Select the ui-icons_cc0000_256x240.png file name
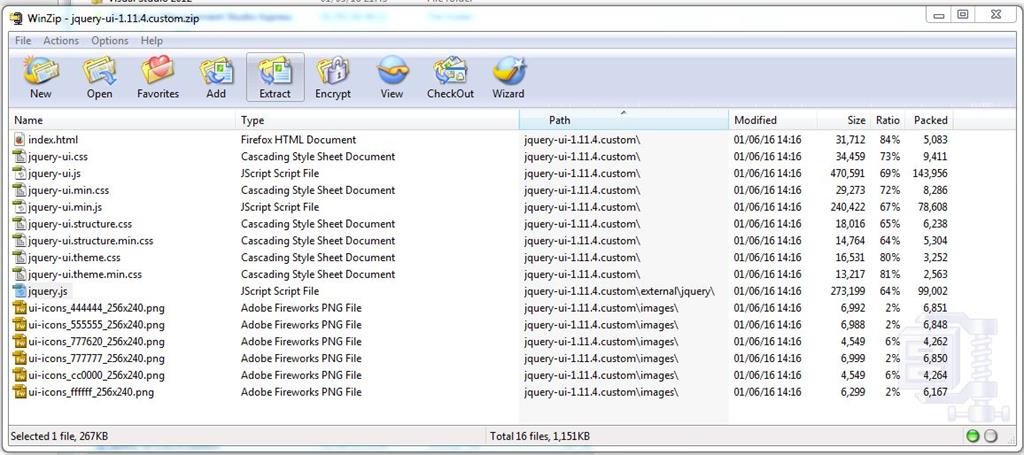The width and height of the screenshot is (1024, 455). (x=96, y=375)
